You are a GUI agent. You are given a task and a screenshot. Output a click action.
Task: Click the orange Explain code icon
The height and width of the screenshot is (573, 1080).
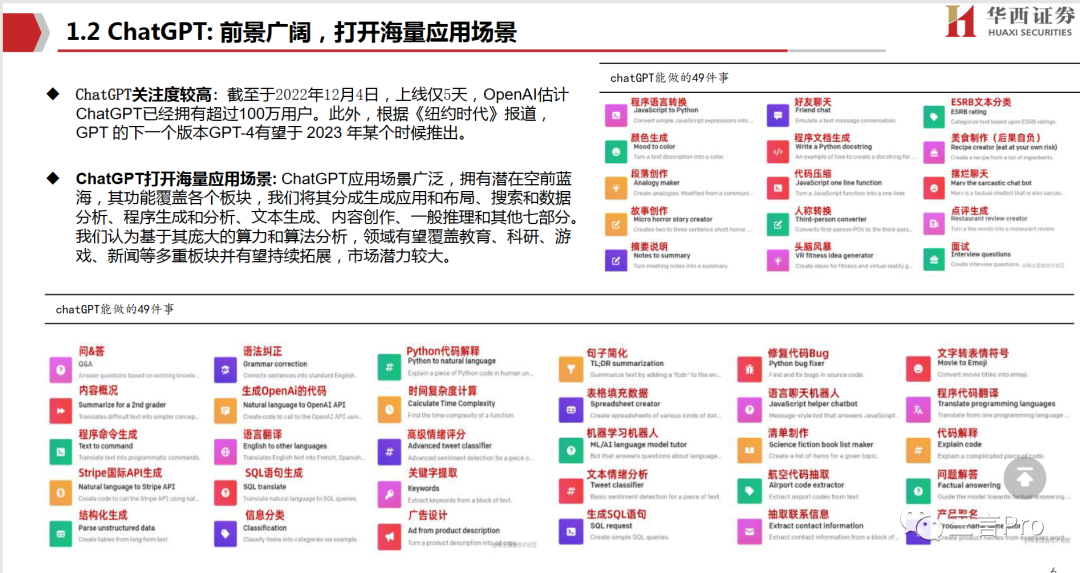917,450
